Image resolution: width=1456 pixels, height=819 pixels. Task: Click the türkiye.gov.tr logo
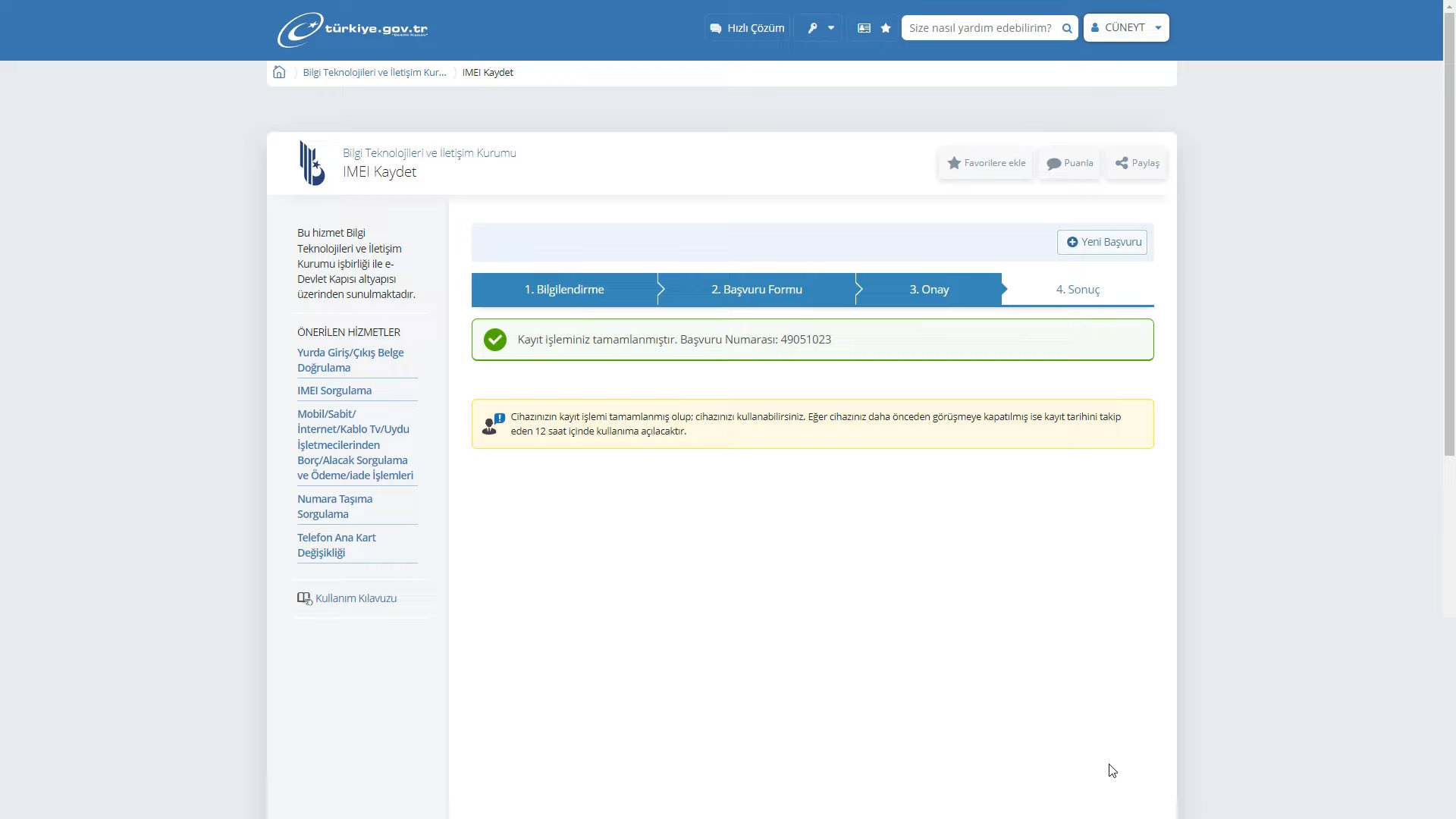pyautogui.click(x=353, y=30)
